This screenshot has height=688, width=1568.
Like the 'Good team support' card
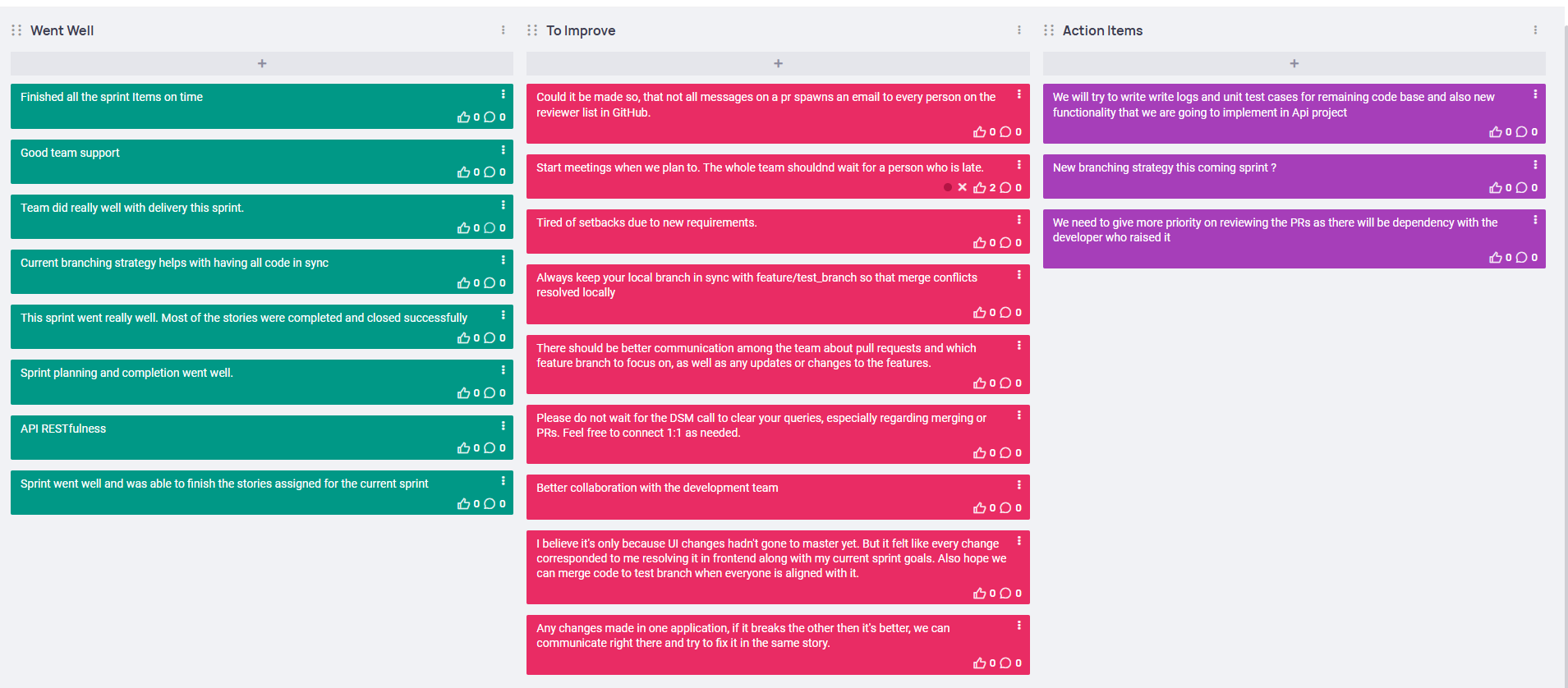point(463,172)
